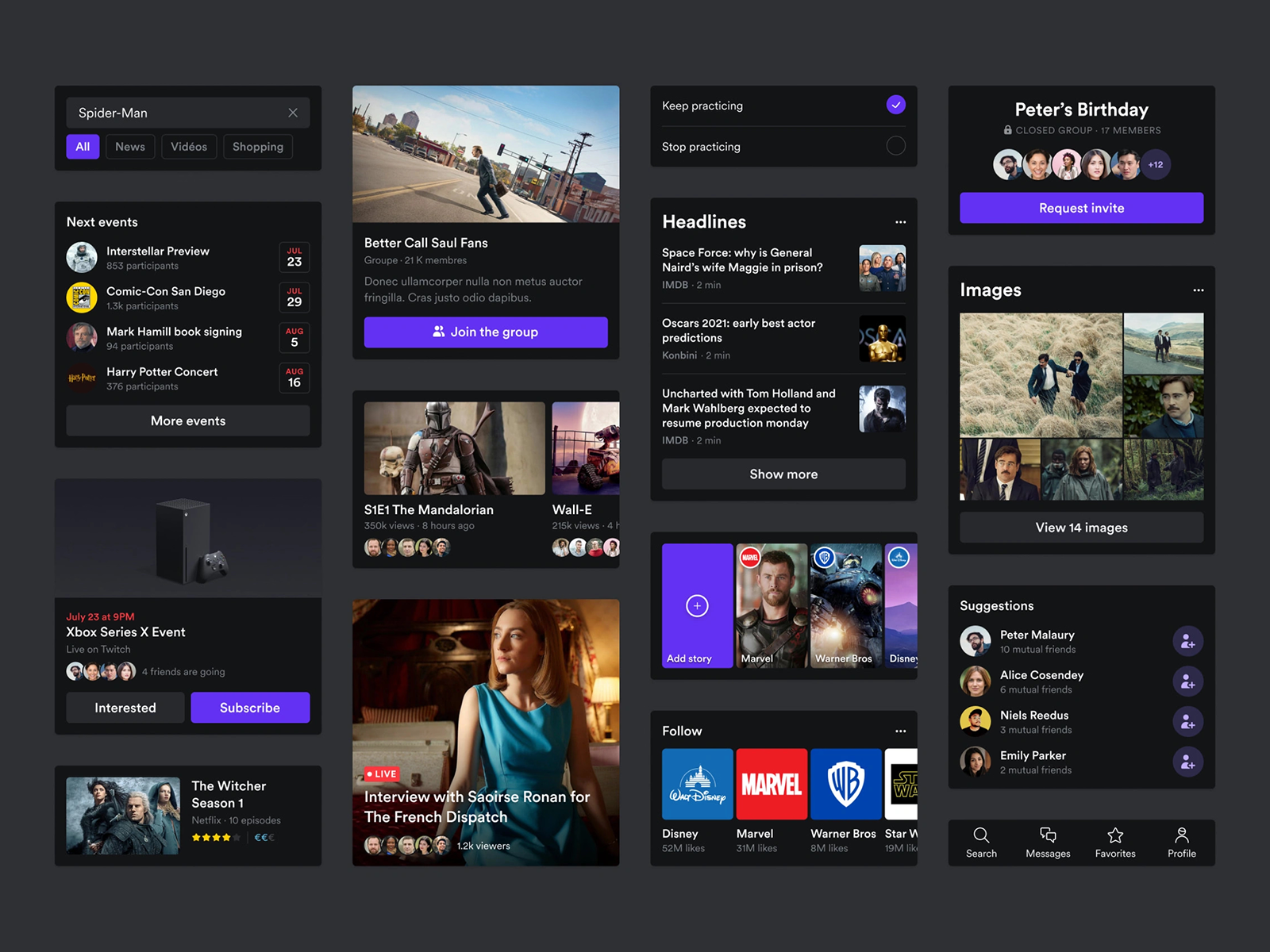Open Peter Malaury's profile avatar
Viewport: 1270px width, 952px height.
click(x=976, y=642)
